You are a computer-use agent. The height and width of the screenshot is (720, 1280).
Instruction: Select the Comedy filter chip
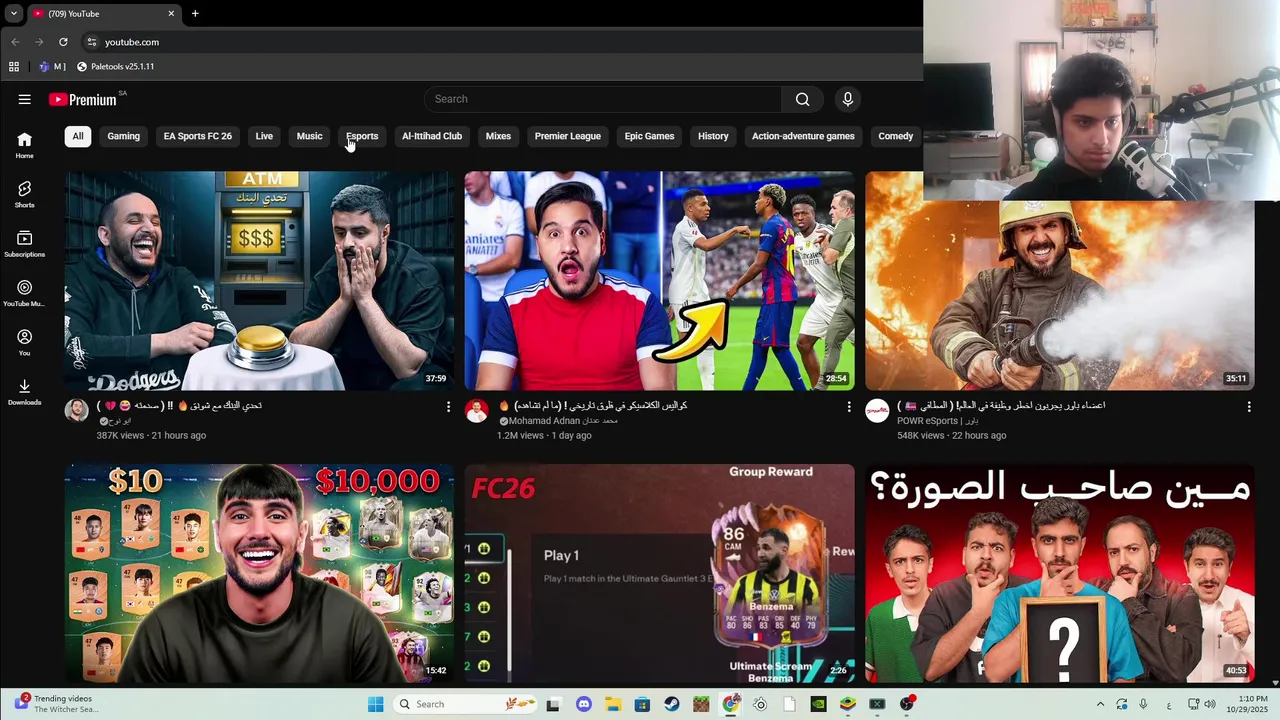coord(896,136)
